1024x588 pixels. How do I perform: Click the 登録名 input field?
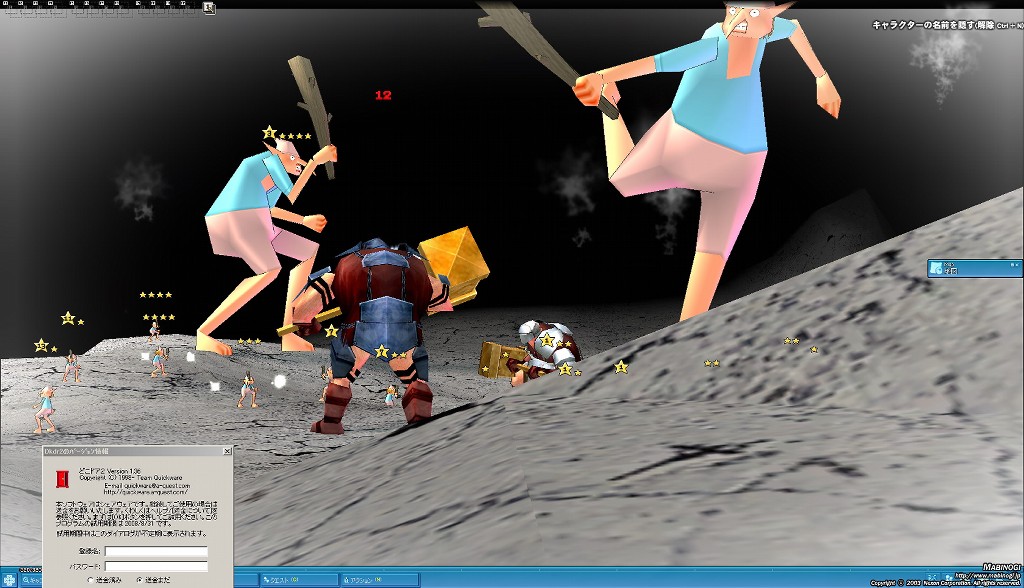(156, 551)
